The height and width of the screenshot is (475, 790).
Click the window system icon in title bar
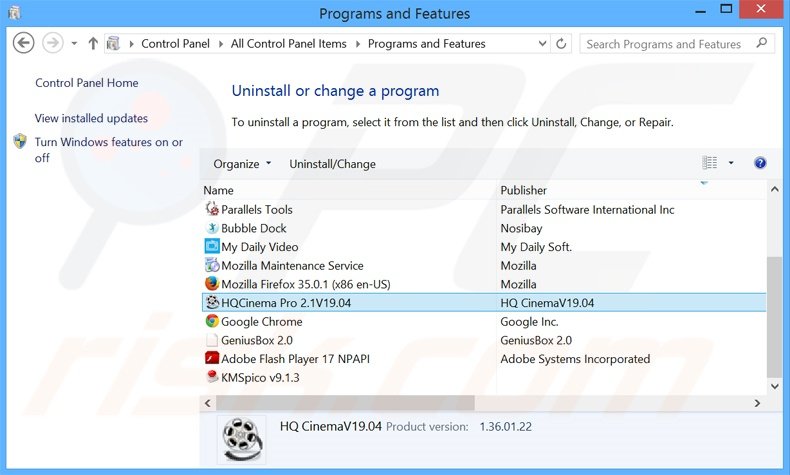(14, 12)
